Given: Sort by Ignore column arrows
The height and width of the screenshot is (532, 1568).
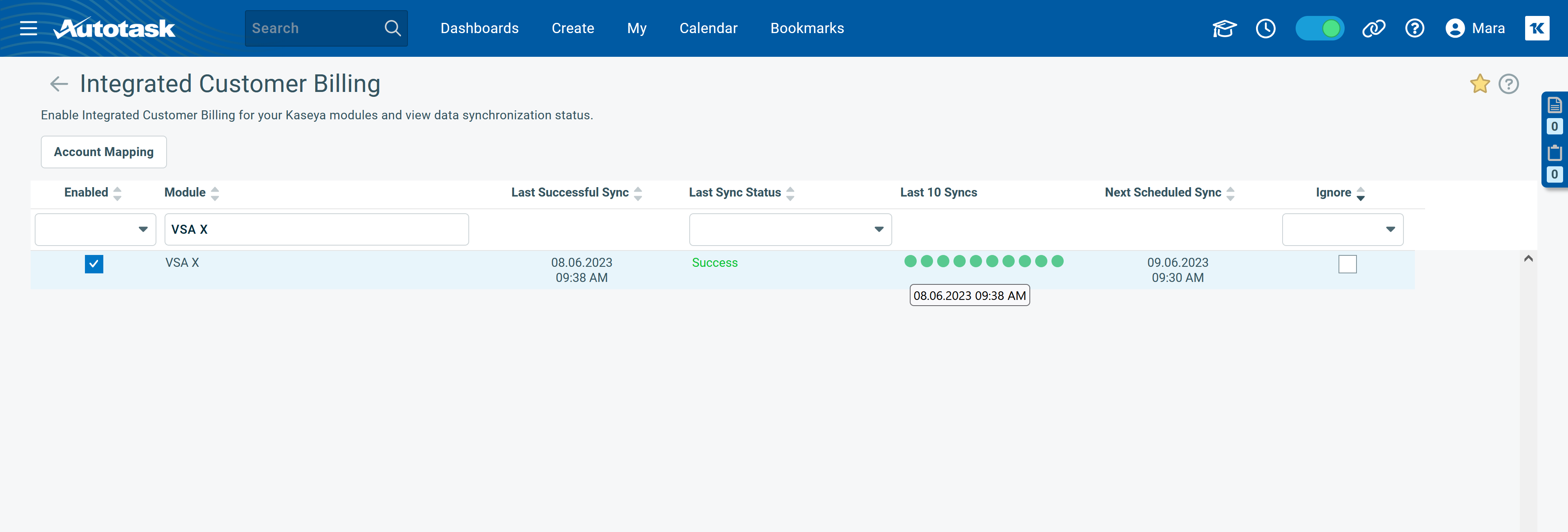Looking at the screenshot, I should tap(1361, 193).
